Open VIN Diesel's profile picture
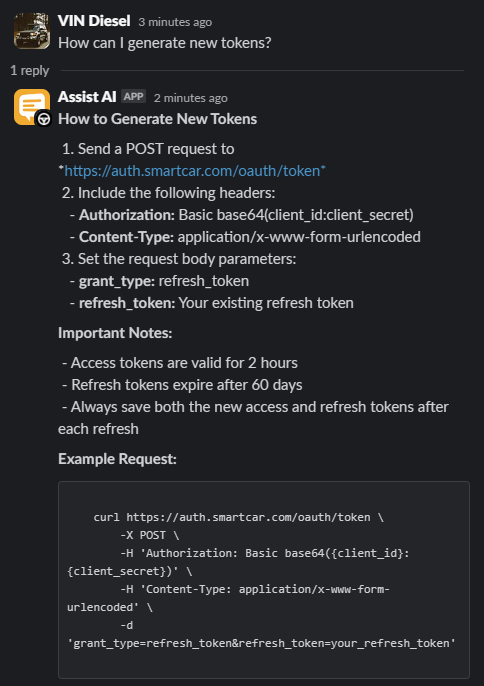Image resolution: width=484 pixels, height=686 pixels. (x=32, y=31)
